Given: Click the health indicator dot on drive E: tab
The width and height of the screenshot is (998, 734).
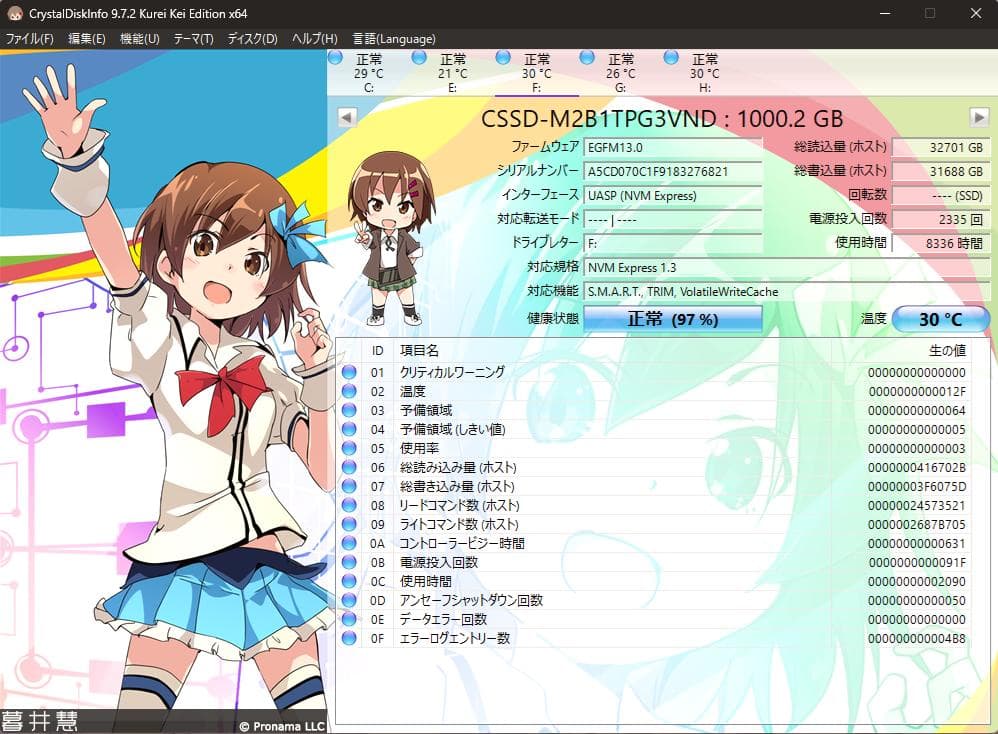Looking at the screenshot, I should point(420,57).
